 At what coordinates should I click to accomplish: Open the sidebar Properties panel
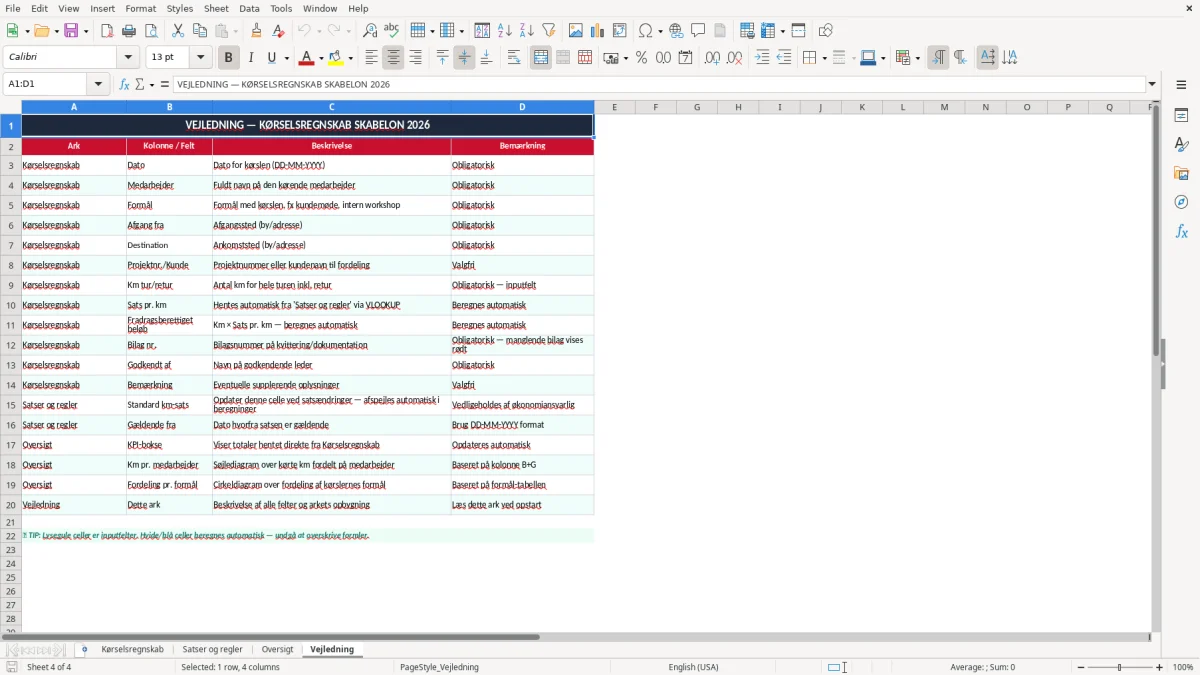(1182, 116)
